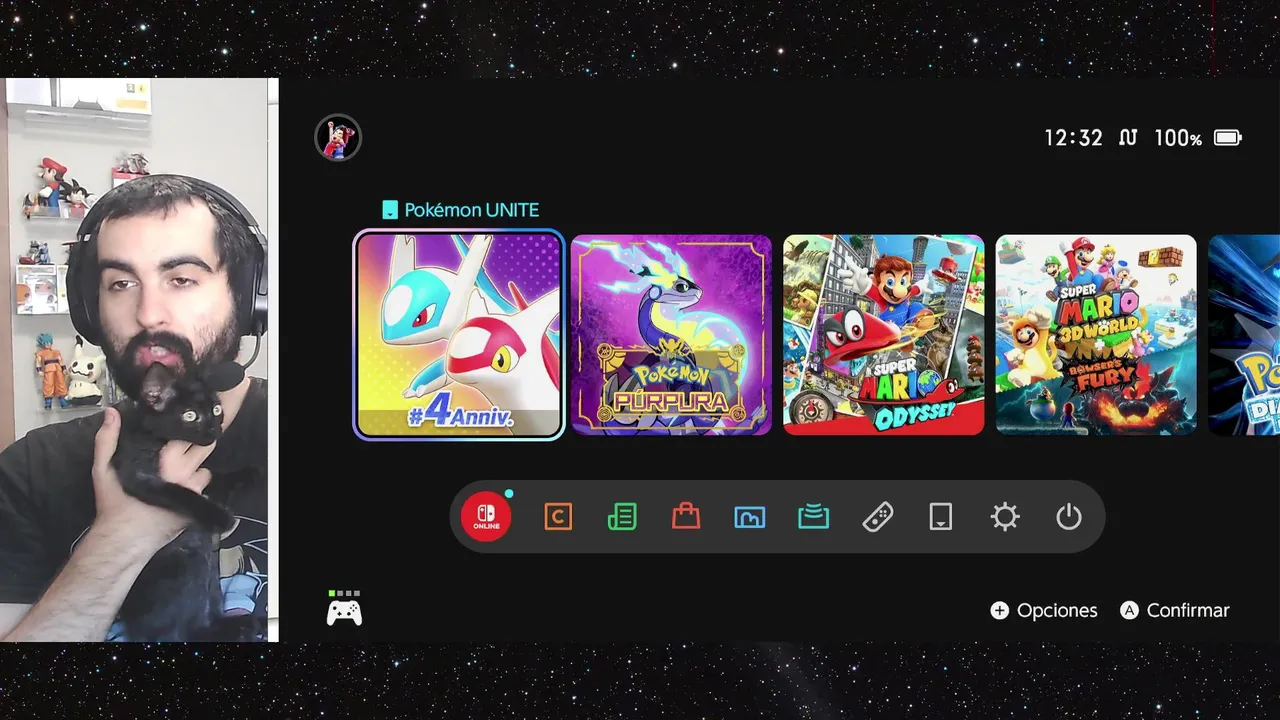Click the network connection status icon
This screenshot has width=1280, height=720.
[x=1128, y=138]
